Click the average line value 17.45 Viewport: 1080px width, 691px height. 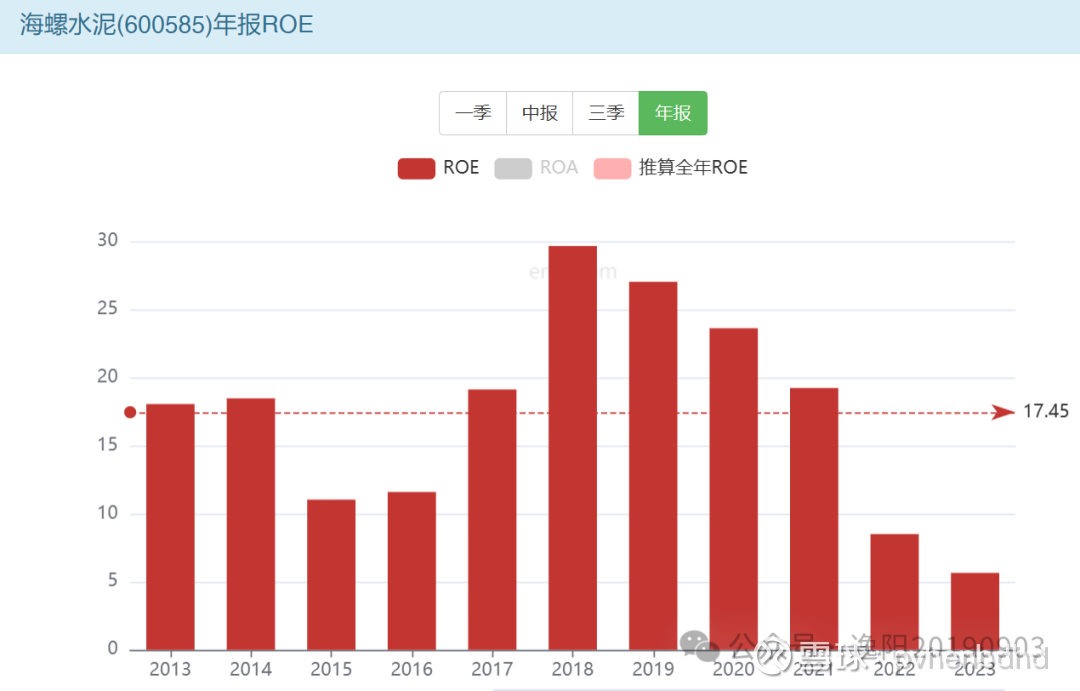click(x=1046, y=411)
